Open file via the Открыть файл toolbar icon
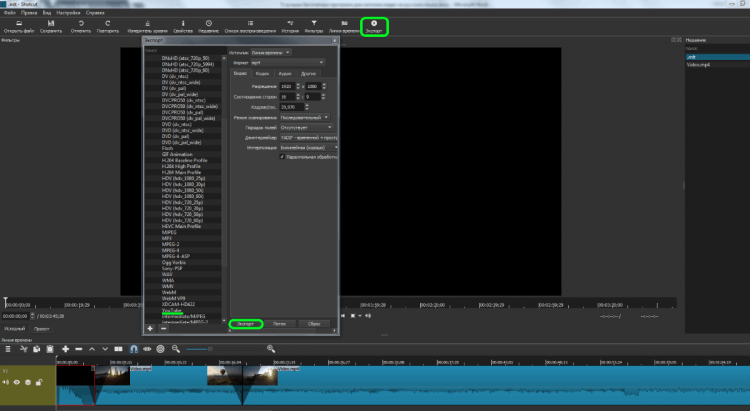Image resolution: width=750 pixels, height=411 pixels. click(x=19, y=26)
